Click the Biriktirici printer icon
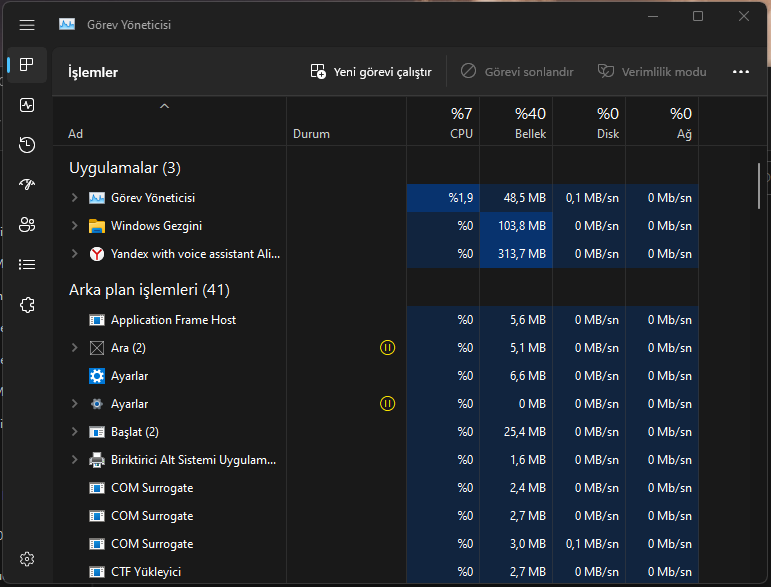Image resolution: width=771 pixels, height=587 pixels. (x=97, y=460)
